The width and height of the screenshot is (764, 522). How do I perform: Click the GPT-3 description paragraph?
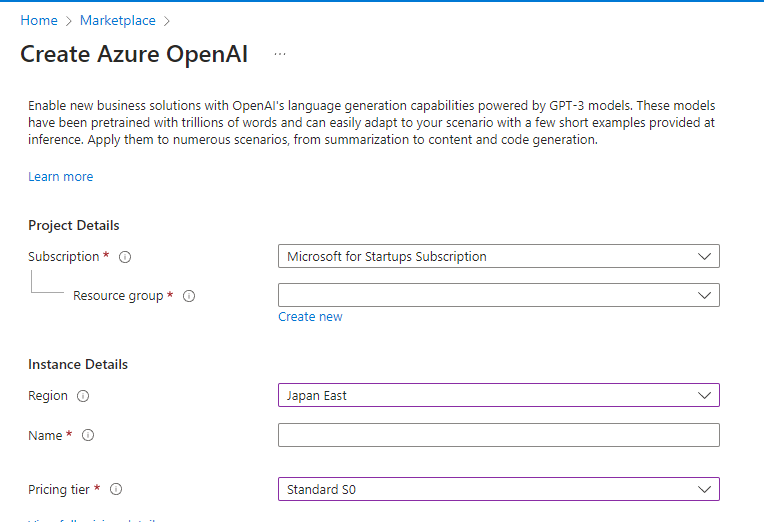(x=371, y=122)
